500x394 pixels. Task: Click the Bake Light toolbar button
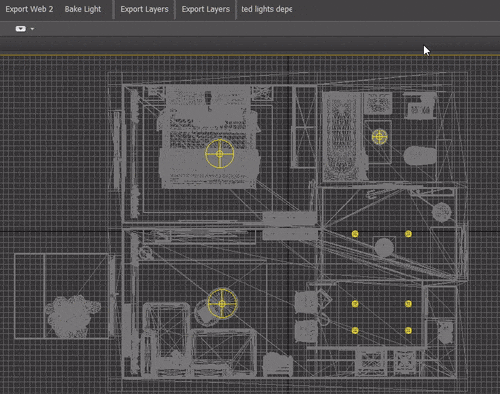(83, 9)
